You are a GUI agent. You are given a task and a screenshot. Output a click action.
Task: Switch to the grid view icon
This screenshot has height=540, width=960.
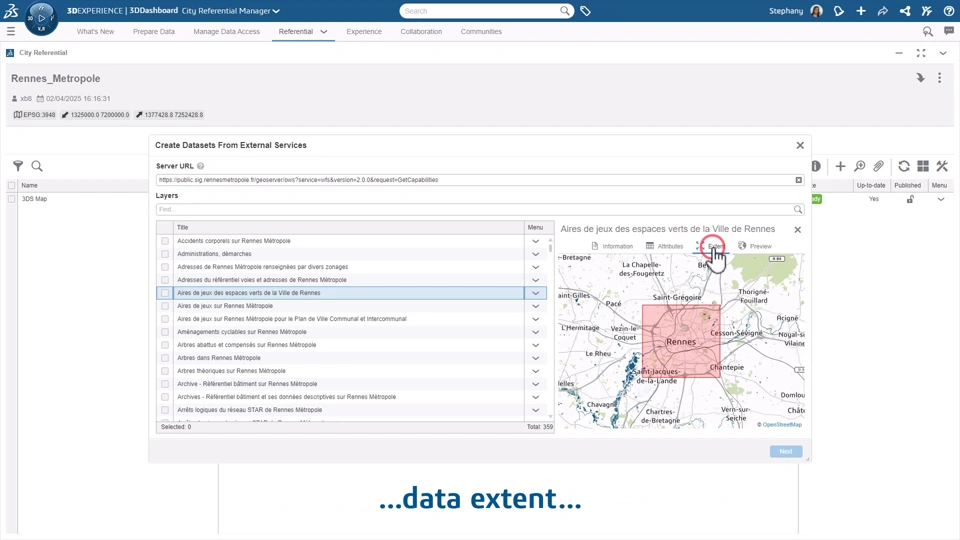click(923, 166)
